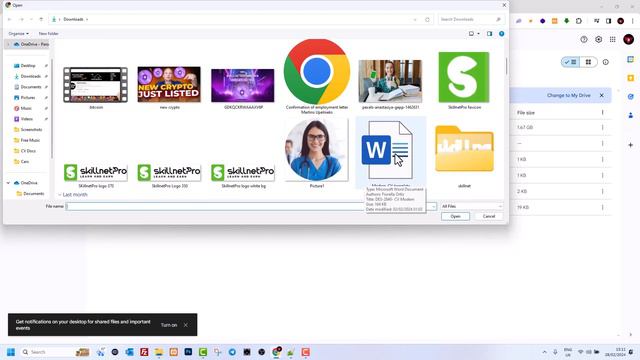Screen dimensions: 640x360
Task: Click the Search Downloads box
Action: pos(471,19)
